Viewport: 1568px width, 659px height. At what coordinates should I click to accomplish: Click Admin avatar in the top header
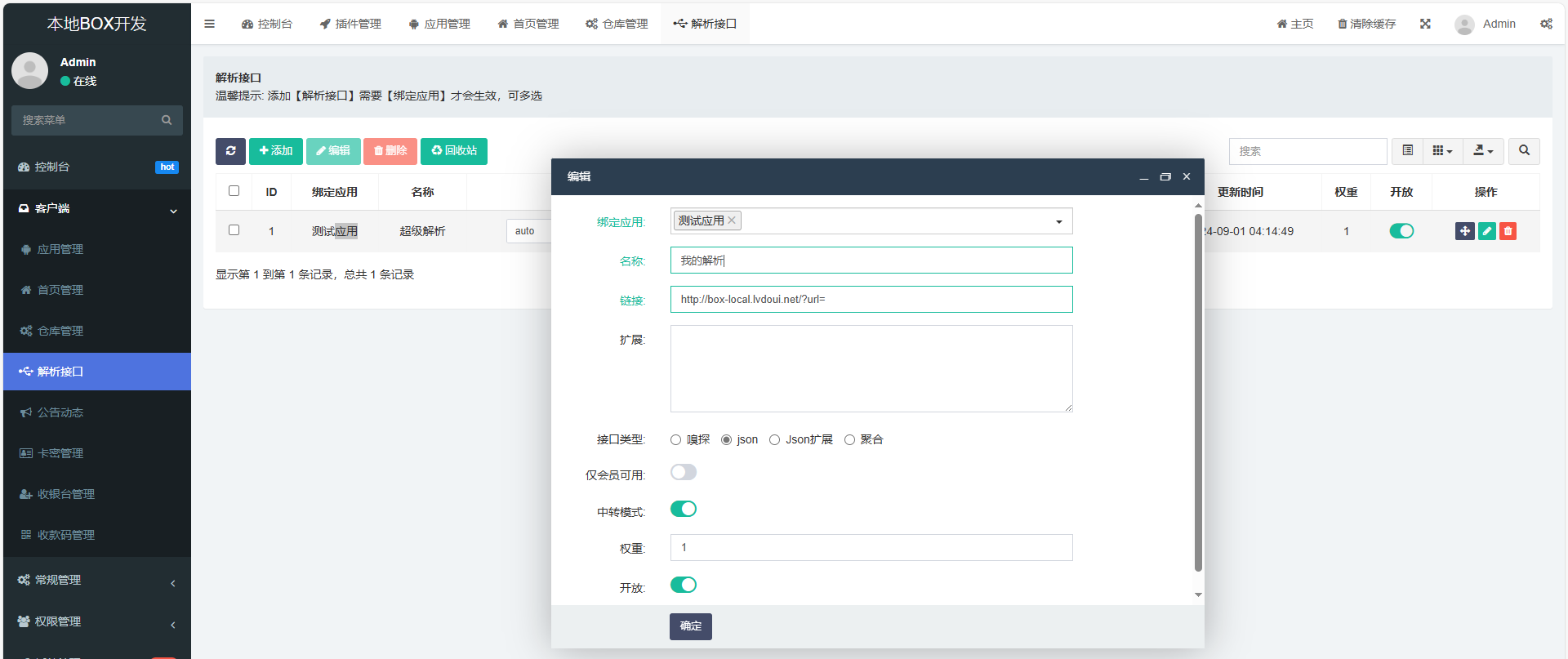tap(1464, 24)
